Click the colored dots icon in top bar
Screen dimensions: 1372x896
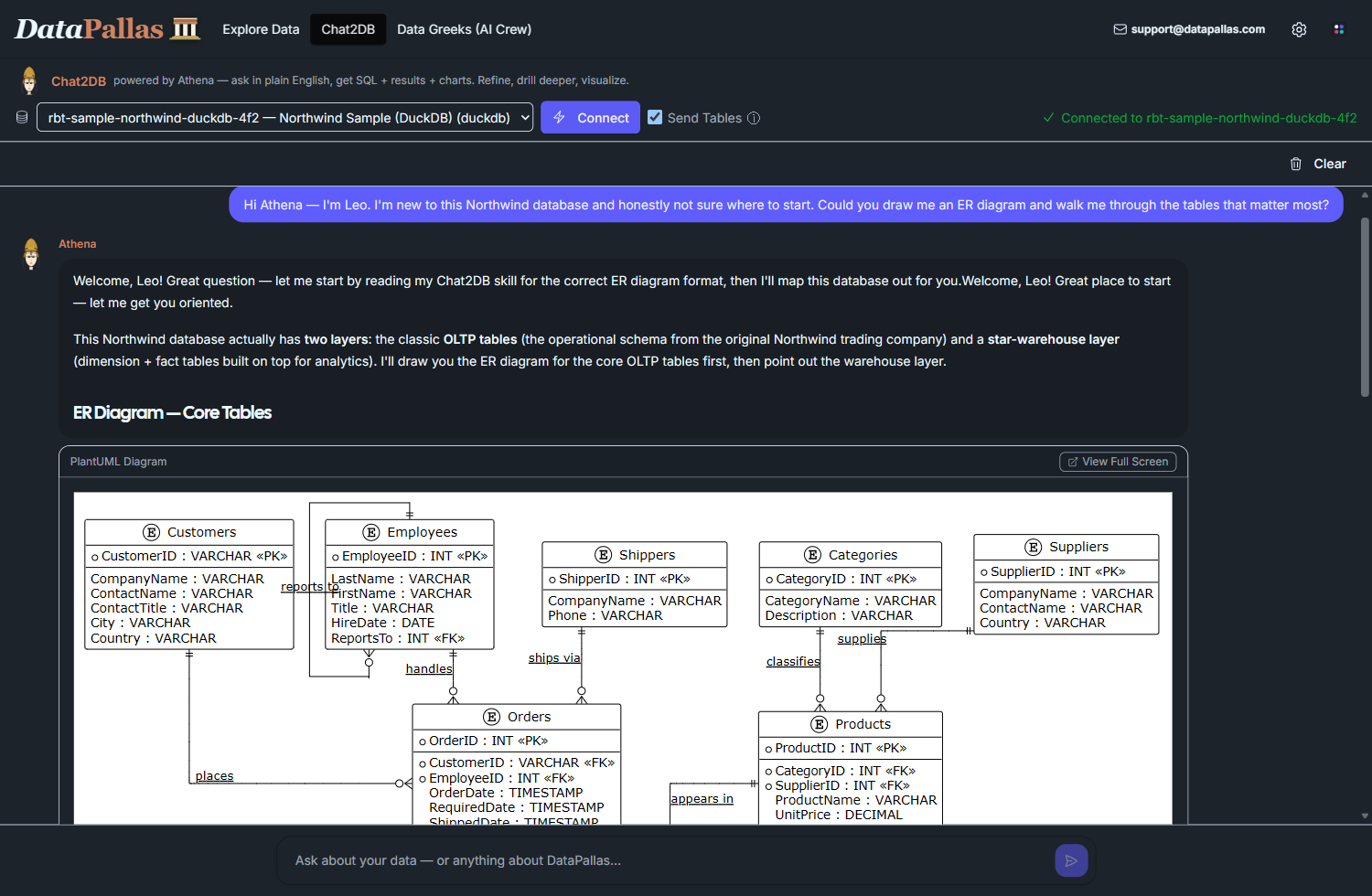click(1339, 29)
